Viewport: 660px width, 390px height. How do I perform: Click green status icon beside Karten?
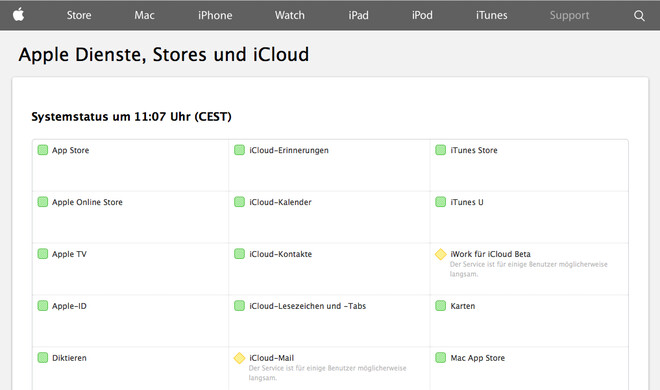click(440, 305)
